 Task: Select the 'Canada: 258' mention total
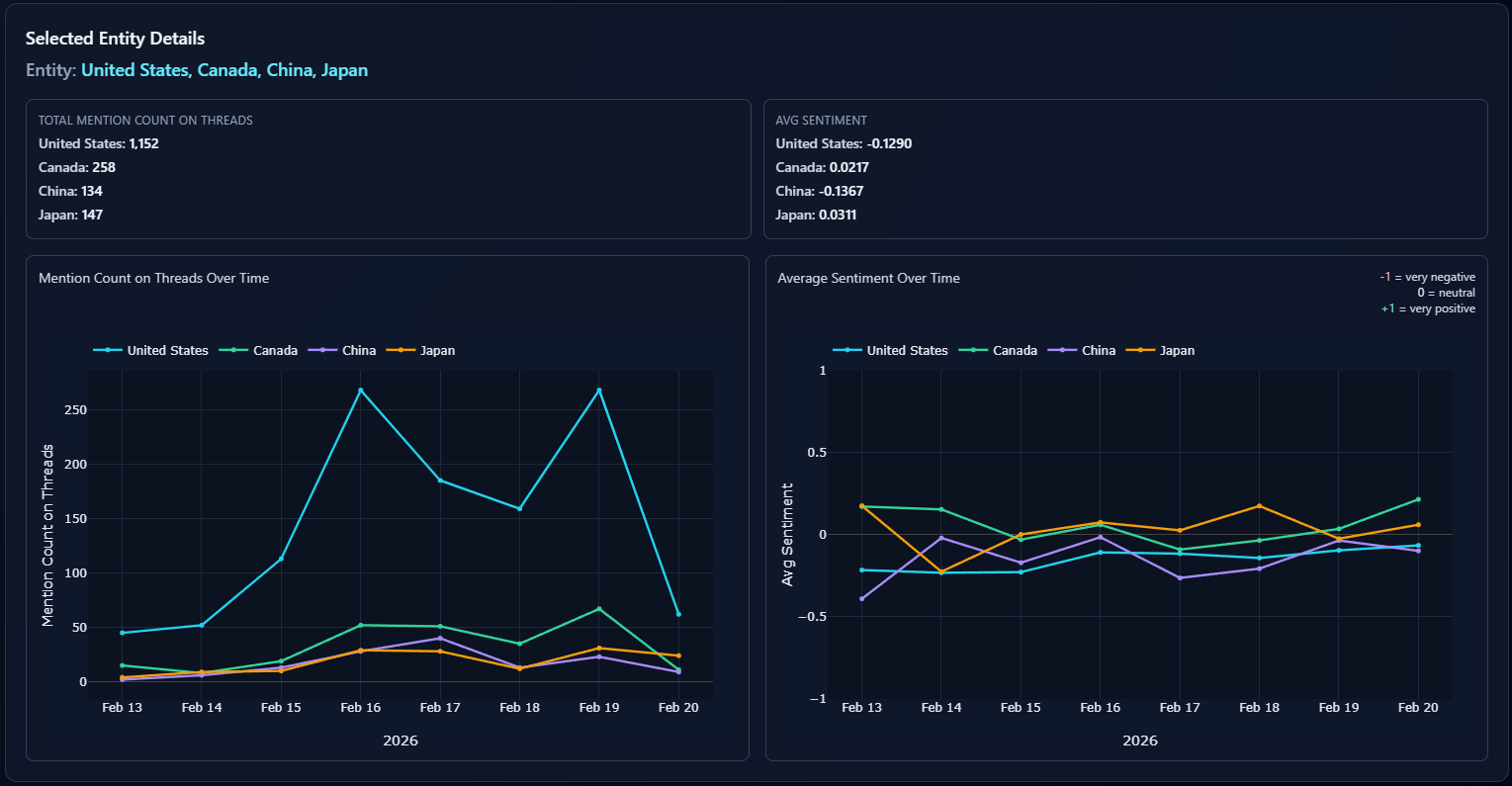[77, 167]
